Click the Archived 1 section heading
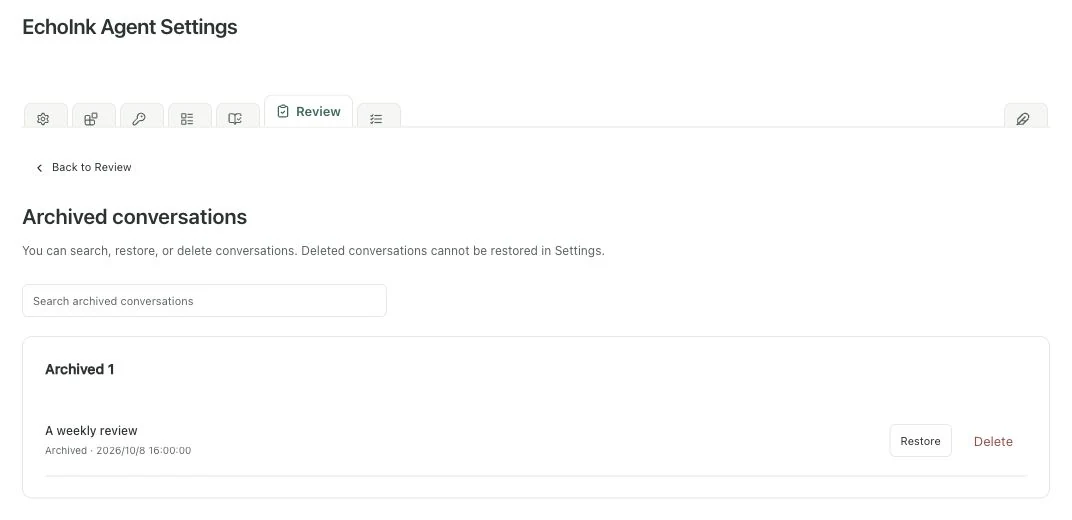The image size is (1072, 520). click(x=79, y=369)
